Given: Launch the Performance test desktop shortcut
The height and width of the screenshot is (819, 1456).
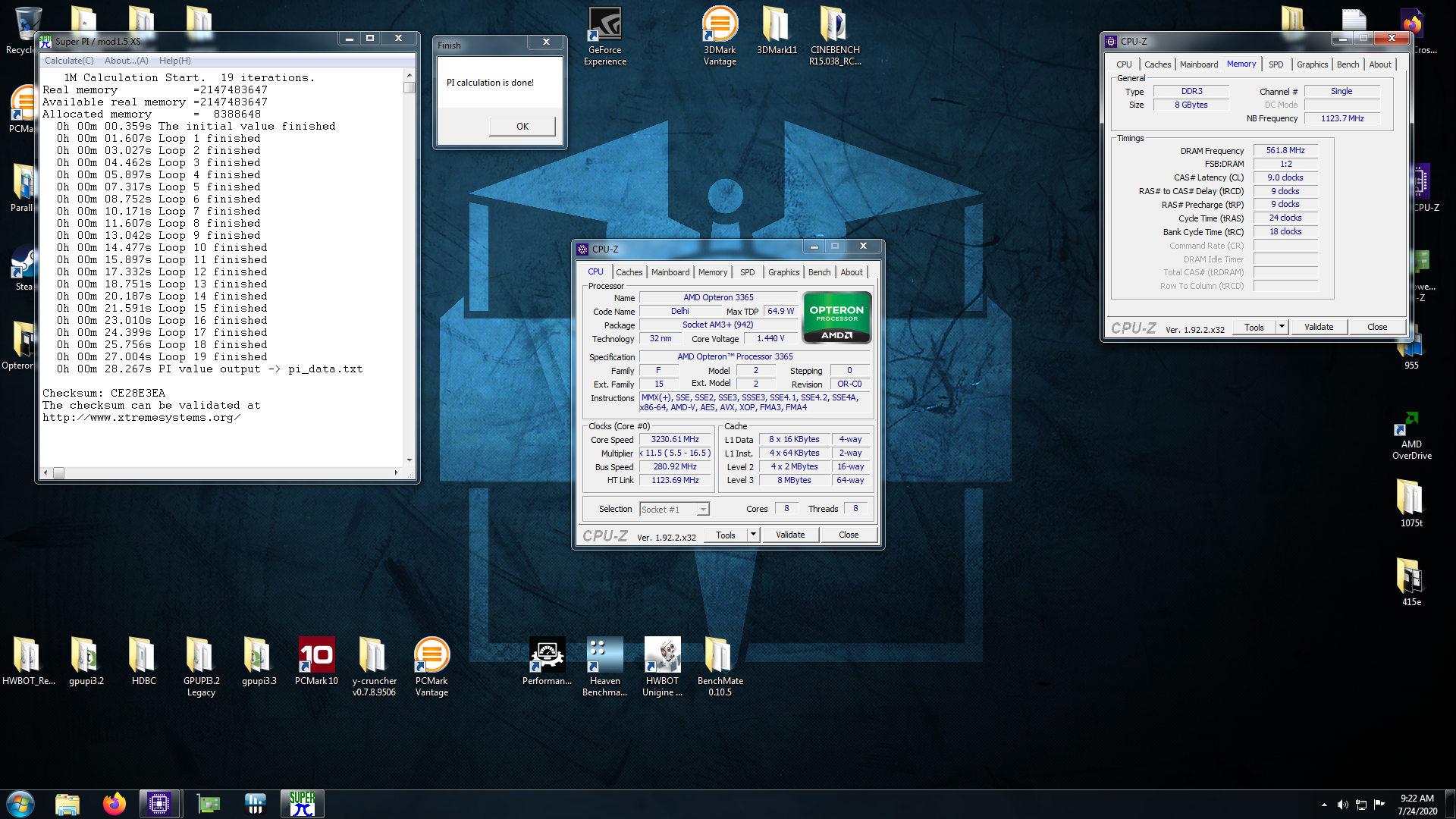Looking at the screenshot, I should point(547,661).
